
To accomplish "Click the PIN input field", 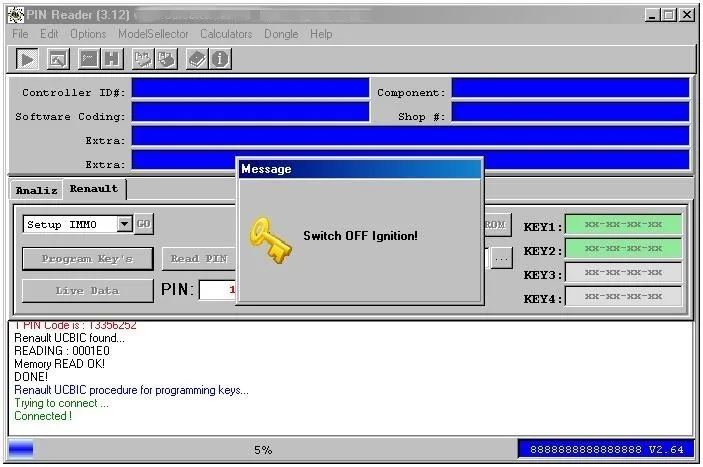I will click(218, 290).
